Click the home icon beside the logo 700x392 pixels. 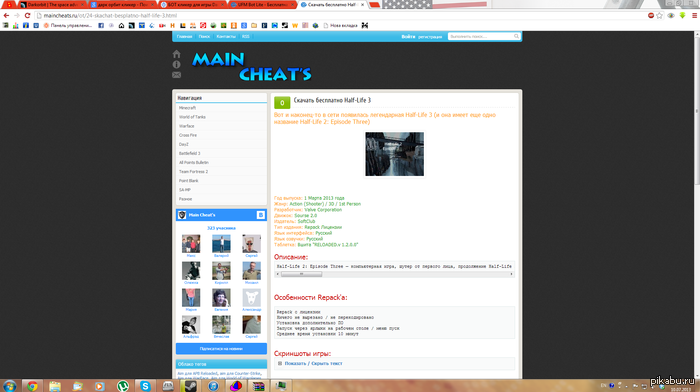[x=176, y=54]
